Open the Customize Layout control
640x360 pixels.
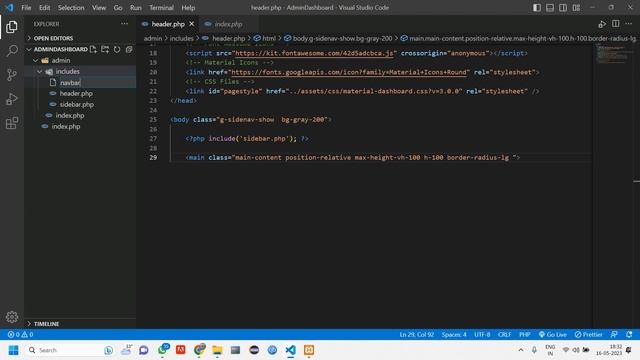(576, 7)
